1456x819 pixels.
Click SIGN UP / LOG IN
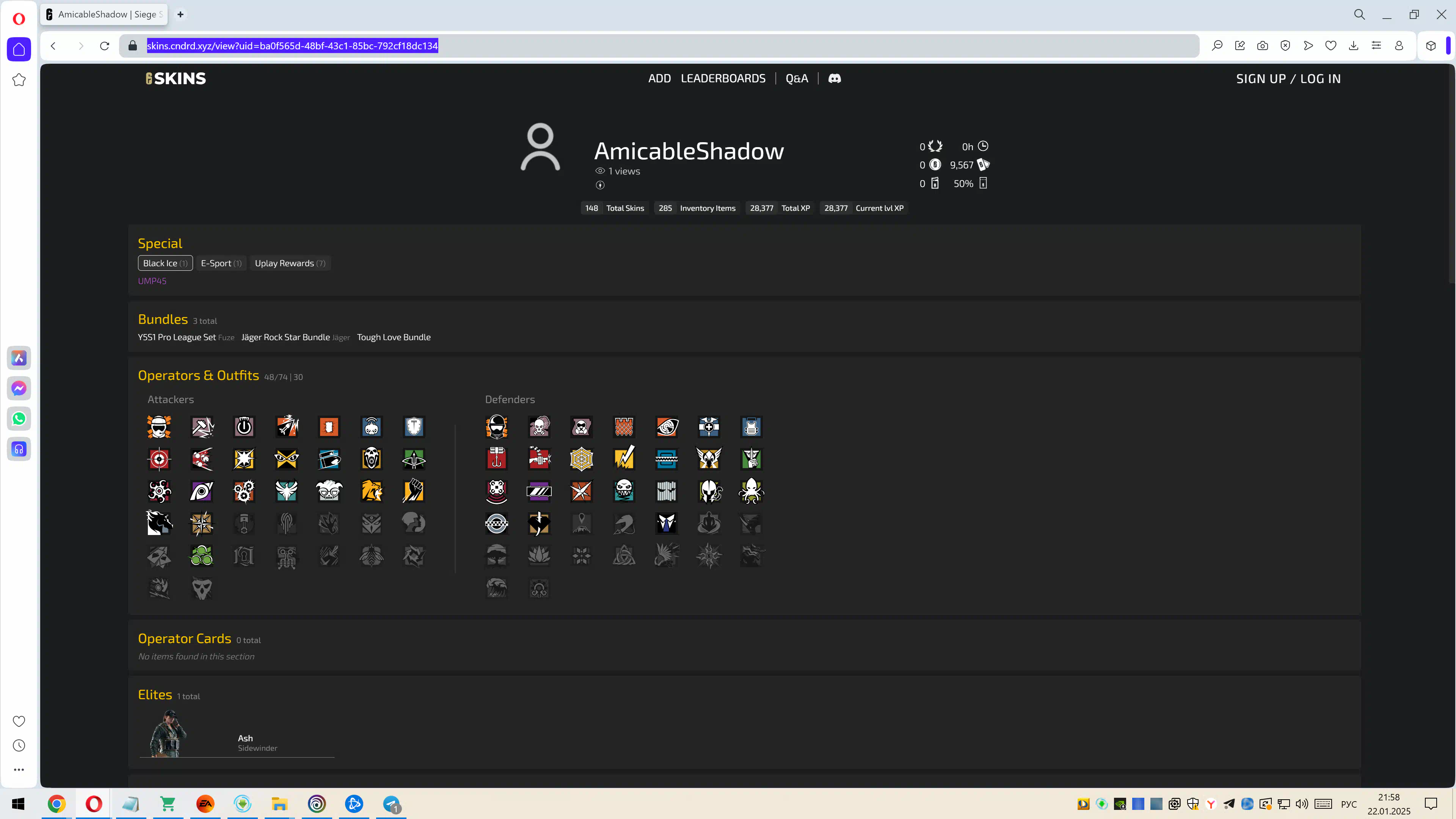[1288, 78]
